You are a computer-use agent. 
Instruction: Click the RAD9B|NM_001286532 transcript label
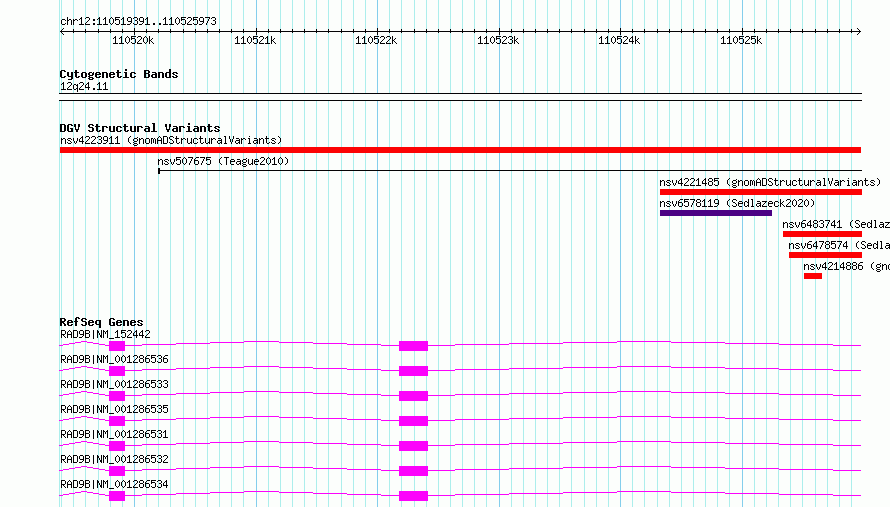pos(114,459)
